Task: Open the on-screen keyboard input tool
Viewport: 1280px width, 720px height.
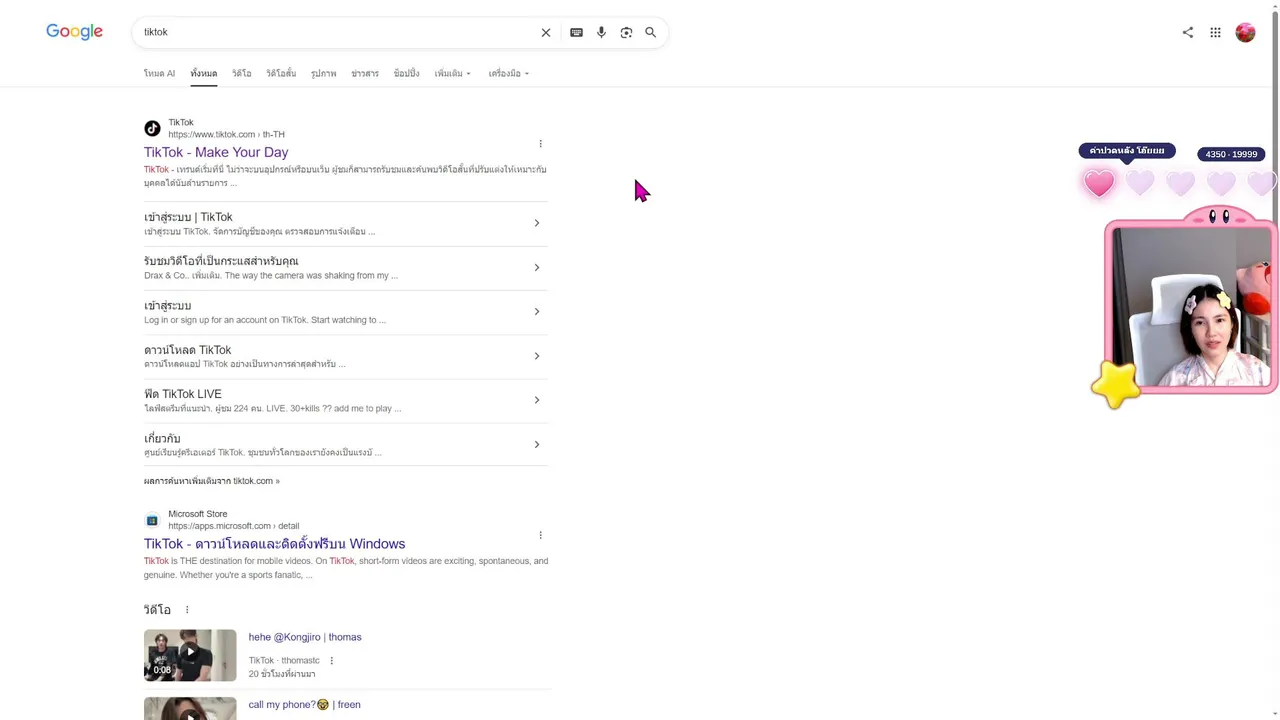Action: pyautogui.click(x=576, y=33)
